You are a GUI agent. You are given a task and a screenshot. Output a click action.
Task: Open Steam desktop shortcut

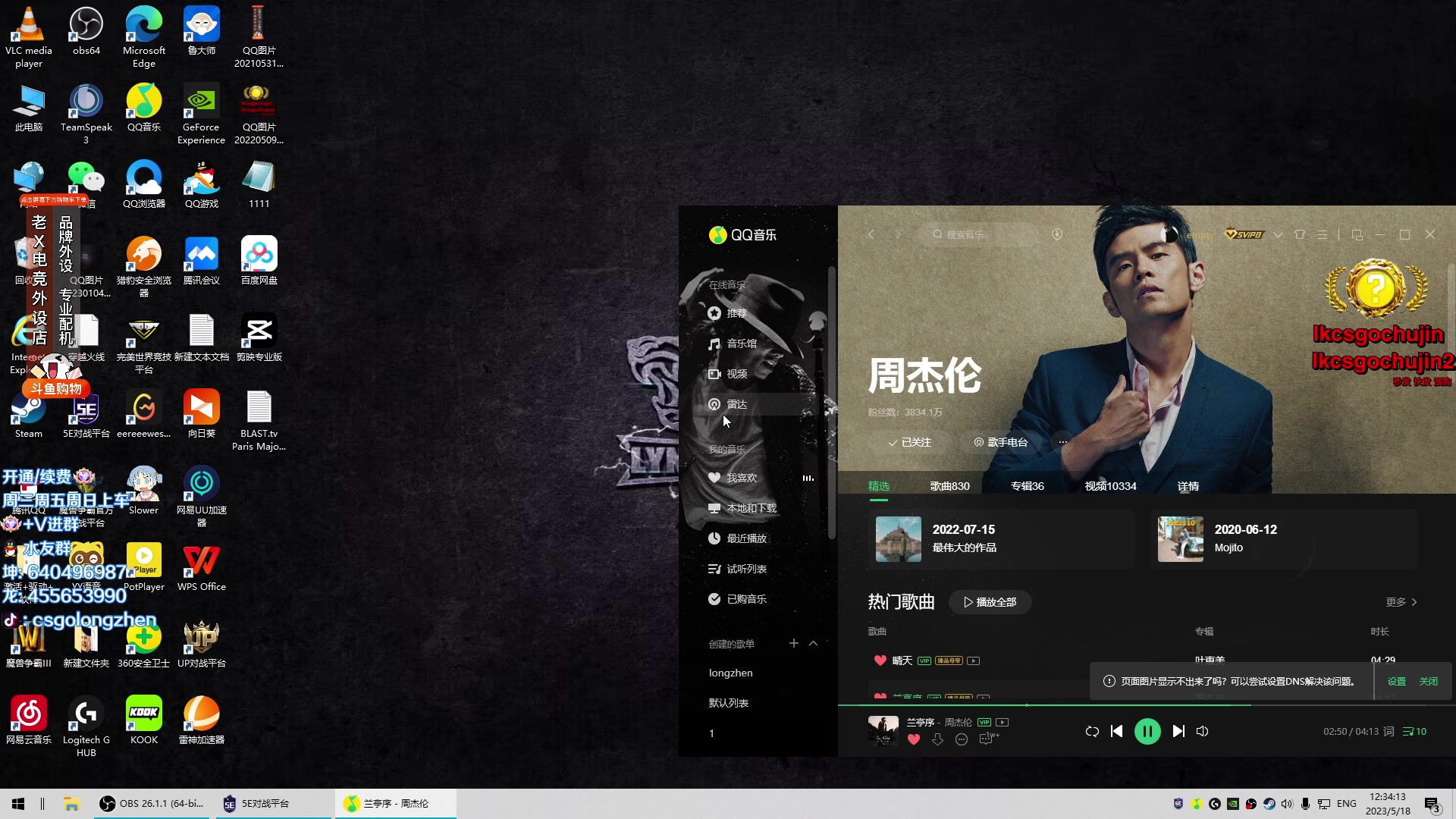point(29,415)
